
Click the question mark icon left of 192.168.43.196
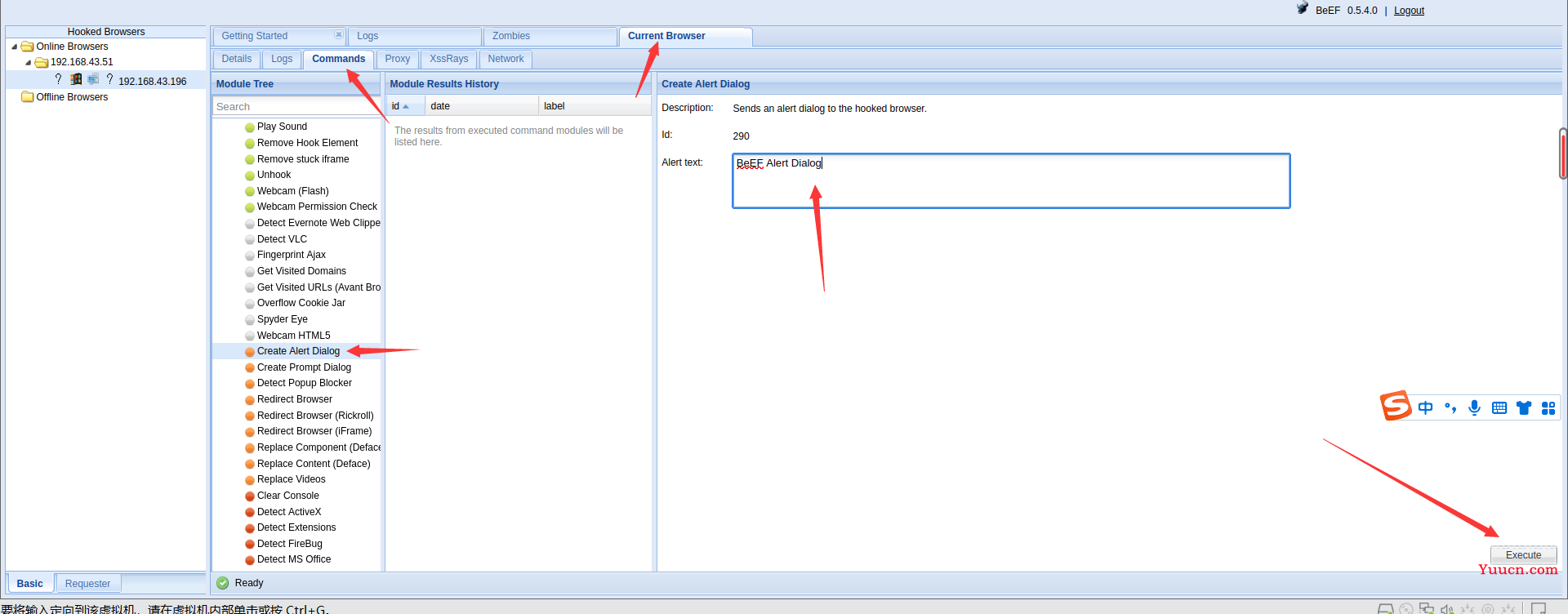pyautogui.click(x=109, y=79)
